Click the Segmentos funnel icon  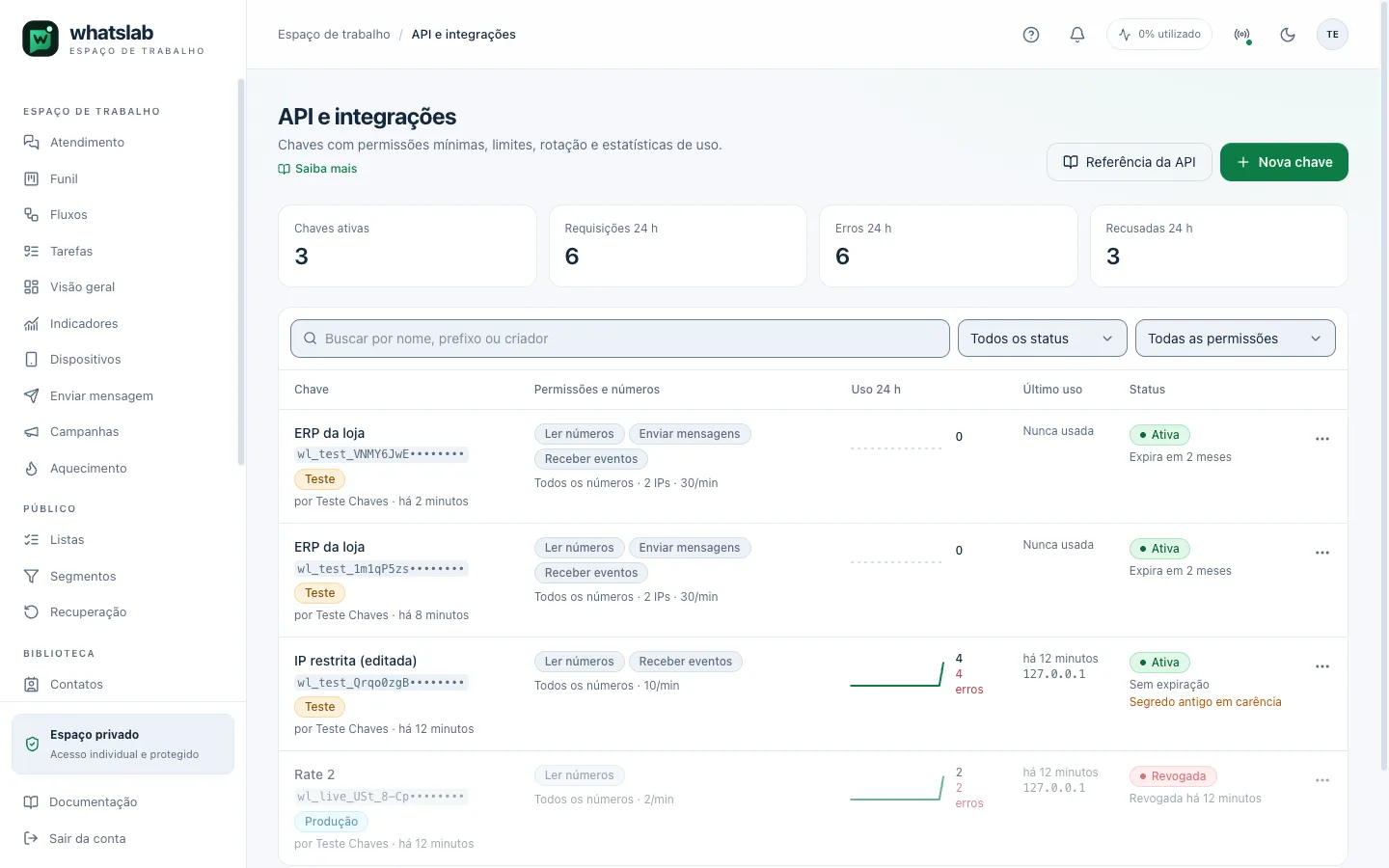pyautogui.click(x=31, y=576)
